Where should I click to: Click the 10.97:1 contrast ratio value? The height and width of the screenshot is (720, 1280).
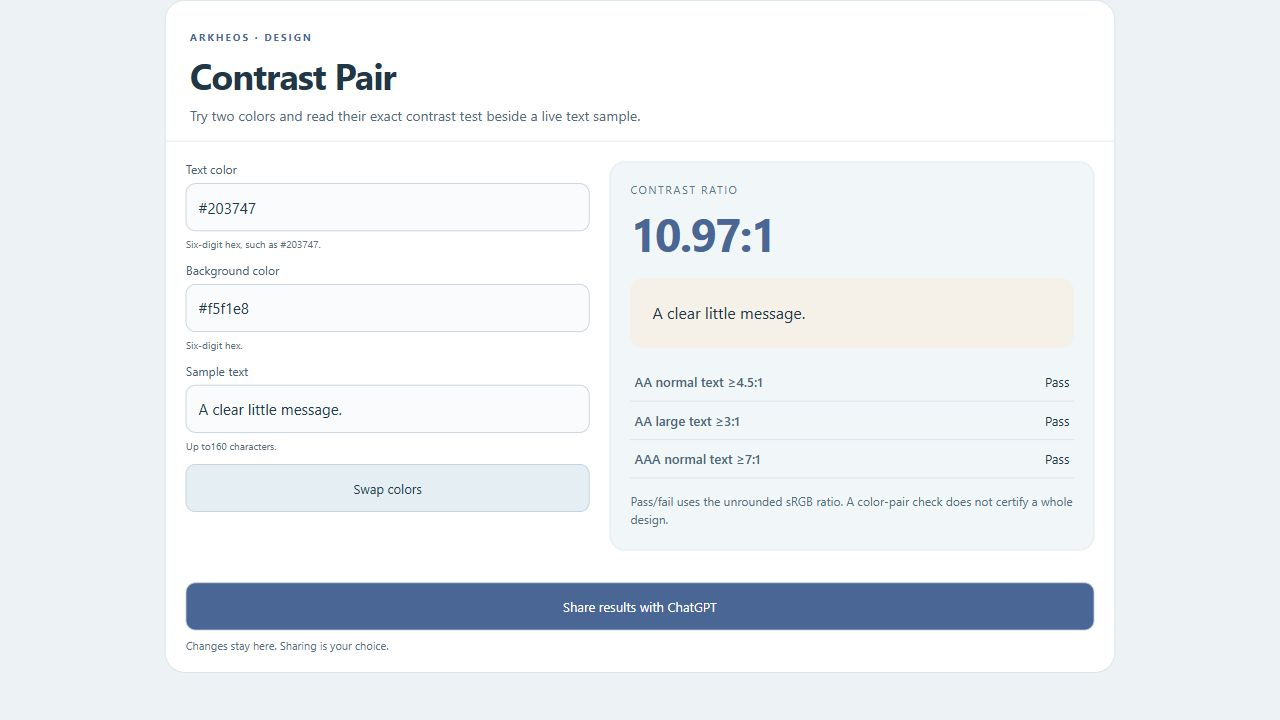pos(703,237)
